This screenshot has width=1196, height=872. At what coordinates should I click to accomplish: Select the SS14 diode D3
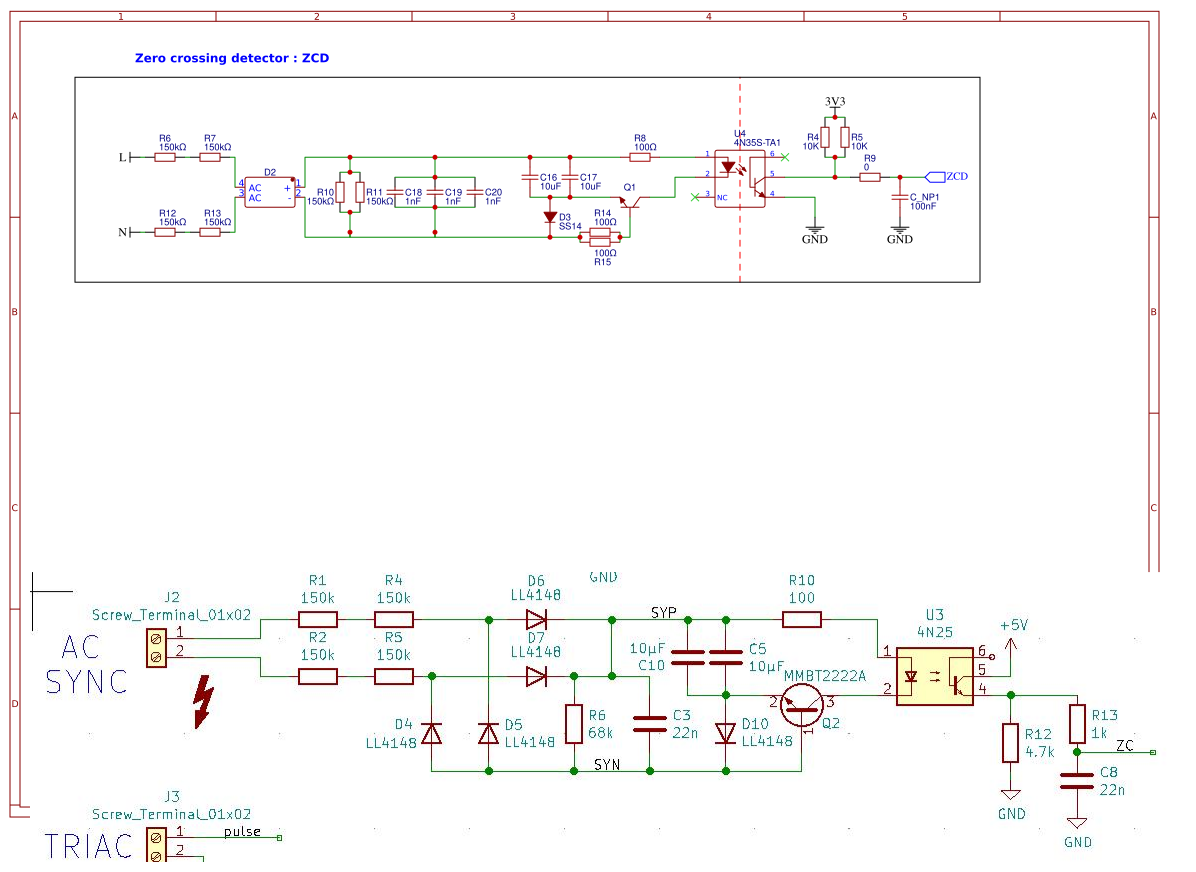(x=550, y=215)
